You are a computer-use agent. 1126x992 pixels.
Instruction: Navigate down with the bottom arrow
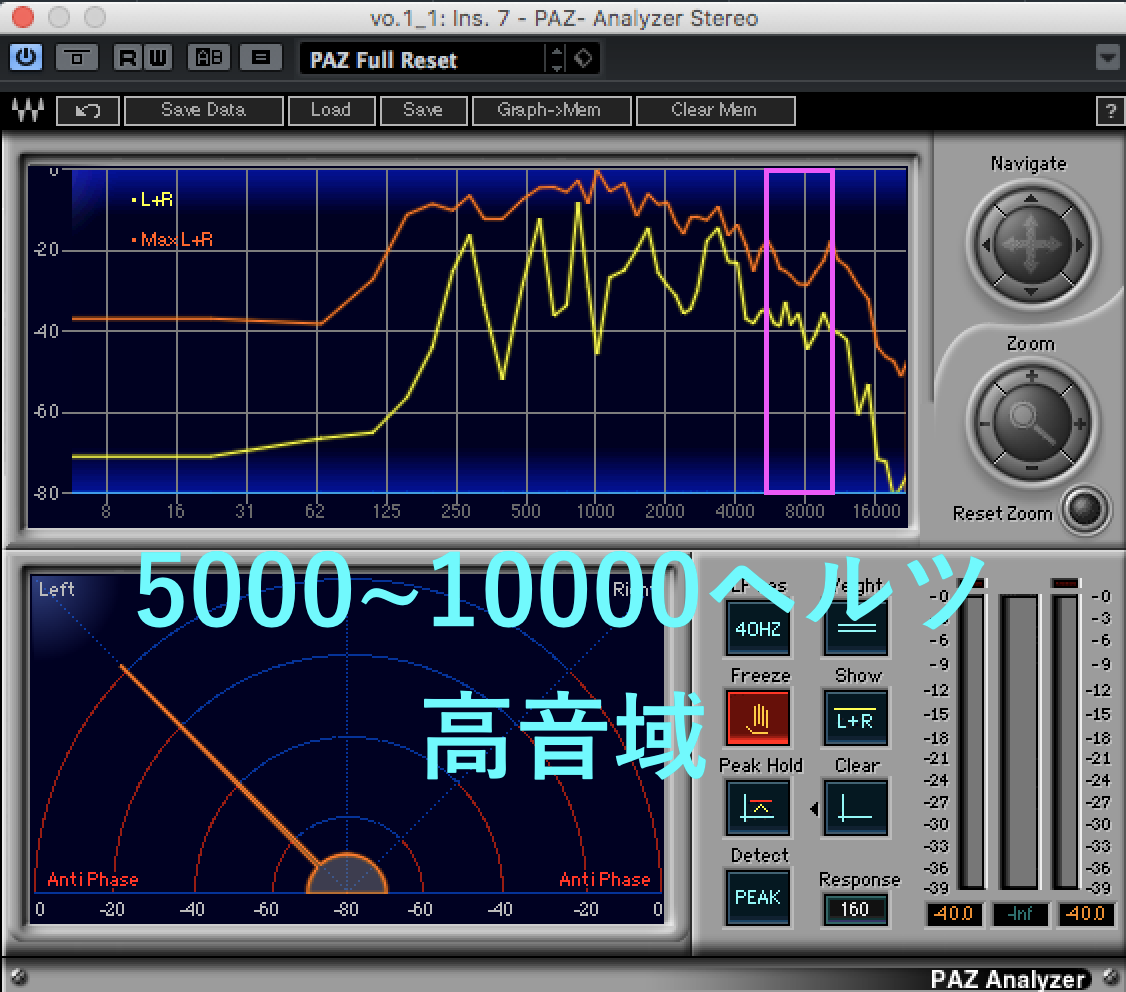[x=1030, y=291]
